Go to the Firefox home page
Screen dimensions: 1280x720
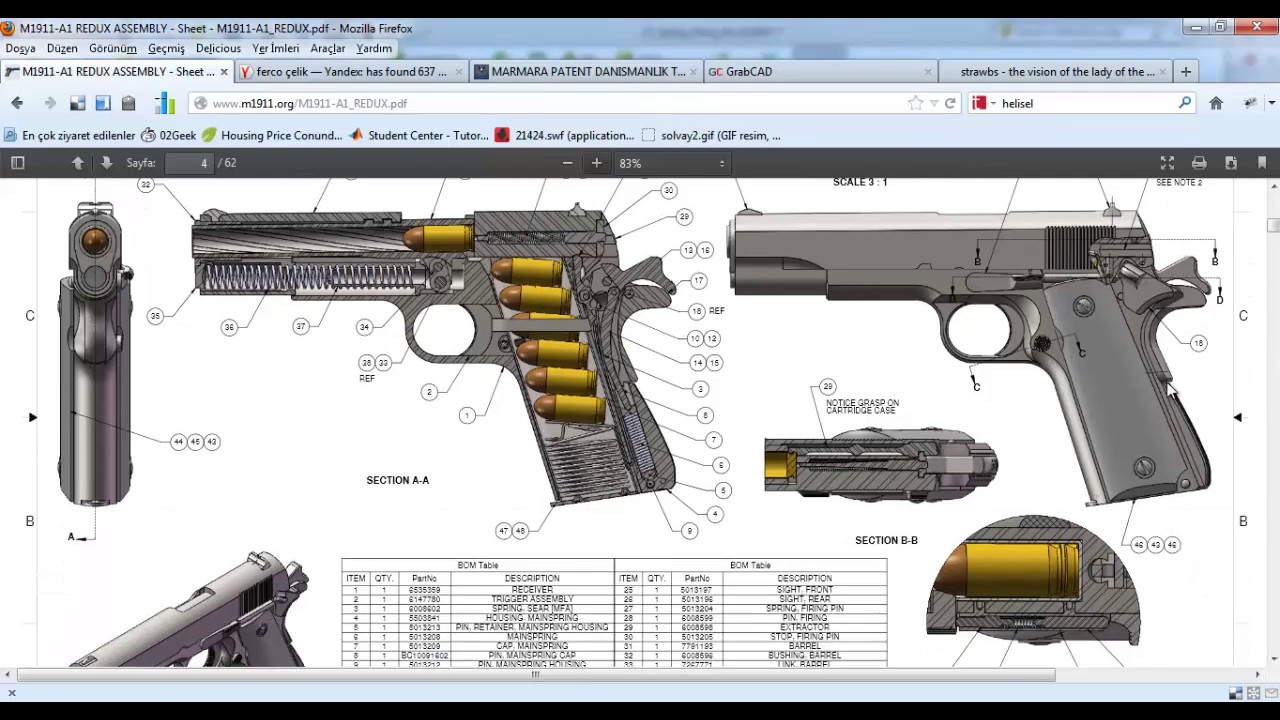1216,103
